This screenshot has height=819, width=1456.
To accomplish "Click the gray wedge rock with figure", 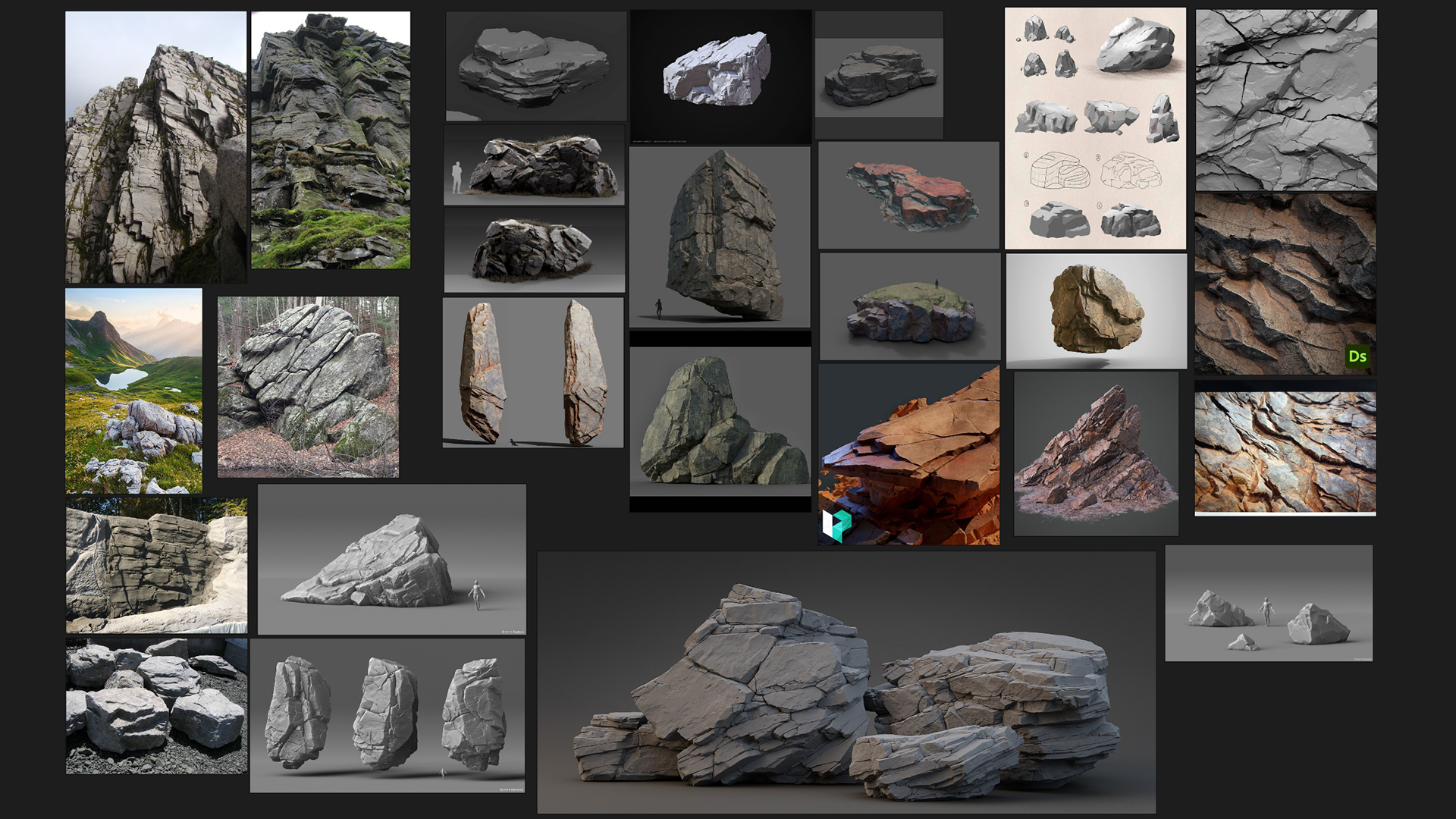I will click(x=391, y=560).
